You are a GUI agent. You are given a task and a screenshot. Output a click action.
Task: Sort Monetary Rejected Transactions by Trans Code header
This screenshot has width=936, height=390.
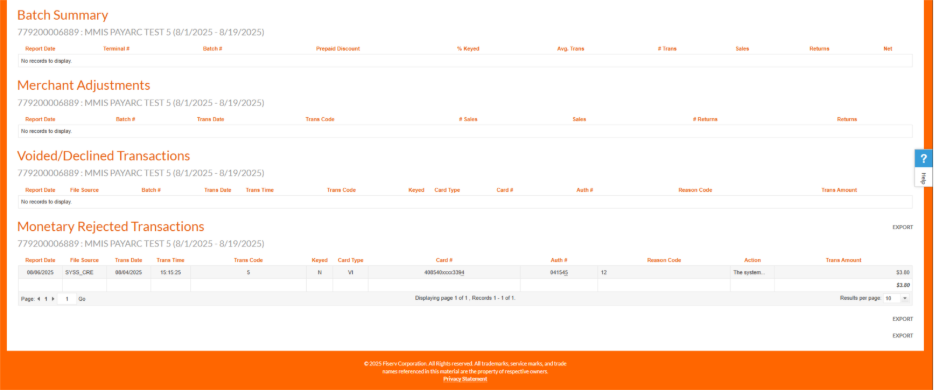(248, 260)
